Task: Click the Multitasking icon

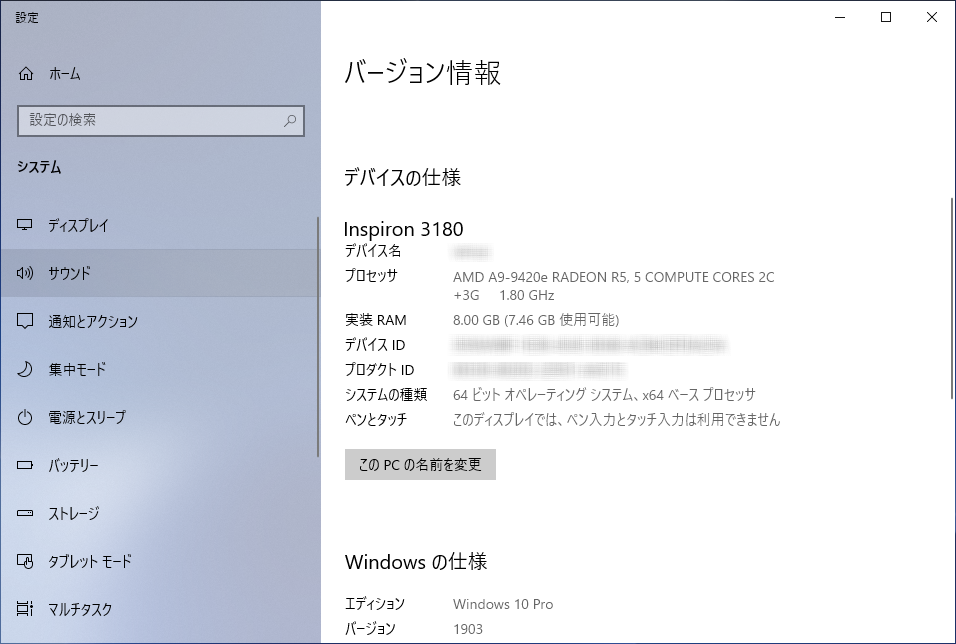Action: (25, 609)
